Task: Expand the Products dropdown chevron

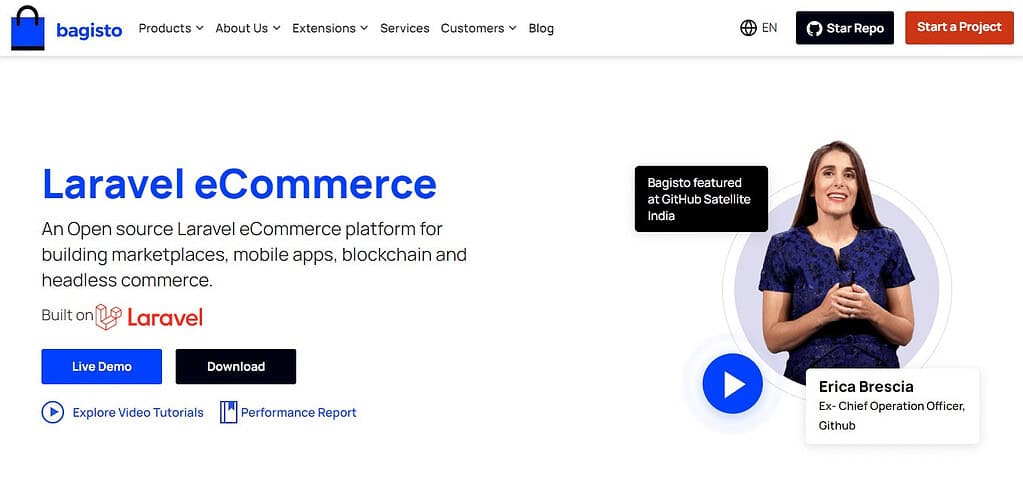Action: 200,28
